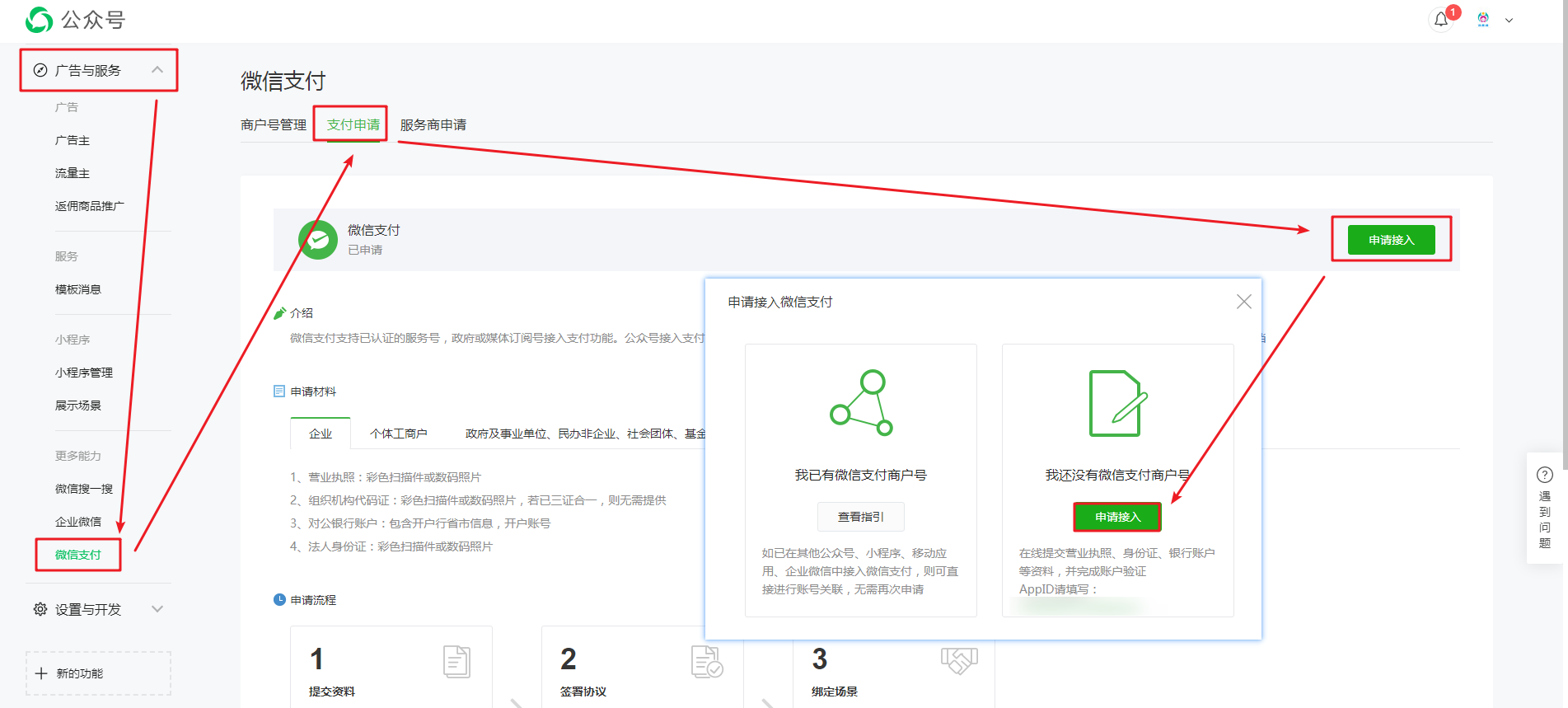This screenshot has width=1568, height=708.
Task: Click the 营业执照 requirement line
Action: coord(386,477)
